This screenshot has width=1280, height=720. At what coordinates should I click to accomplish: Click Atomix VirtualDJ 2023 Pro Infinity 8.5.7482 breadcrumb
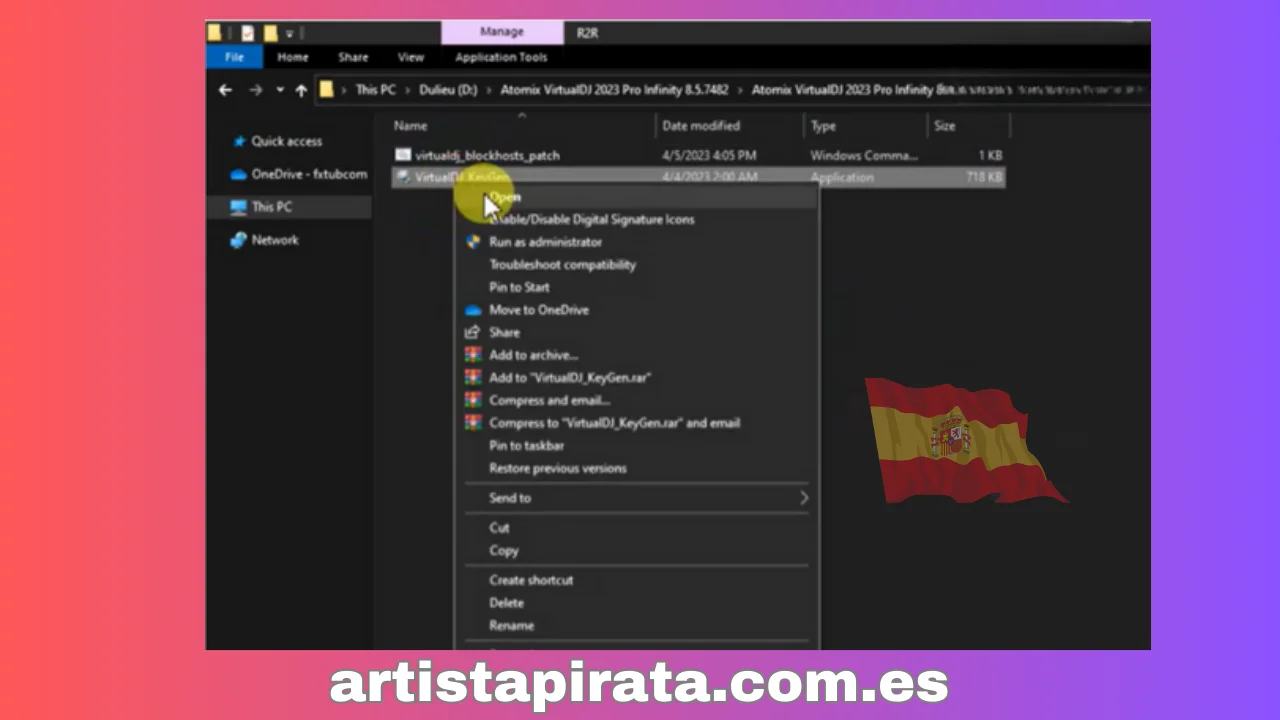tap(614, 90)
